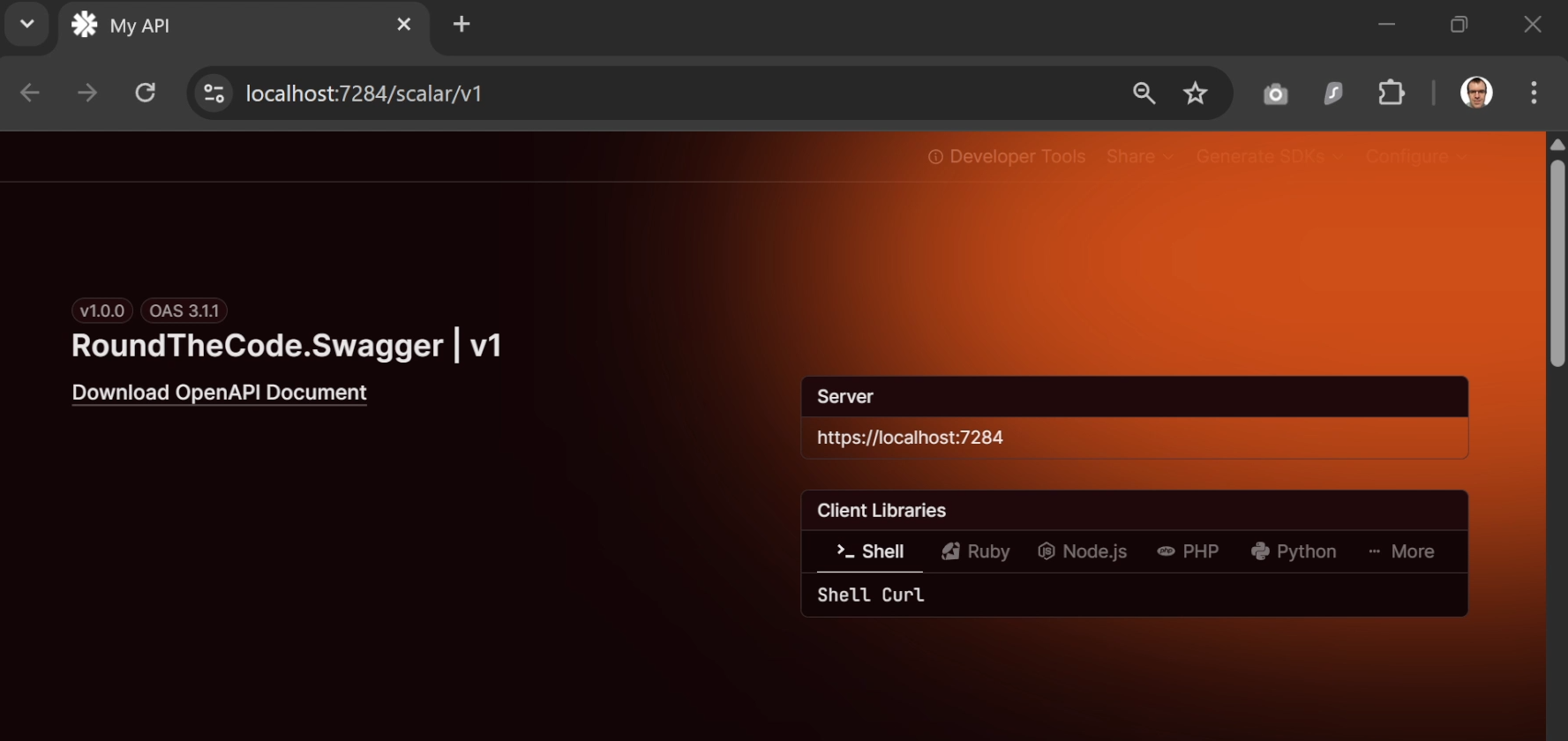Expand the Share dropdown
The height and width of the screenshot is (741, 1568).
tap(1139, 156)
